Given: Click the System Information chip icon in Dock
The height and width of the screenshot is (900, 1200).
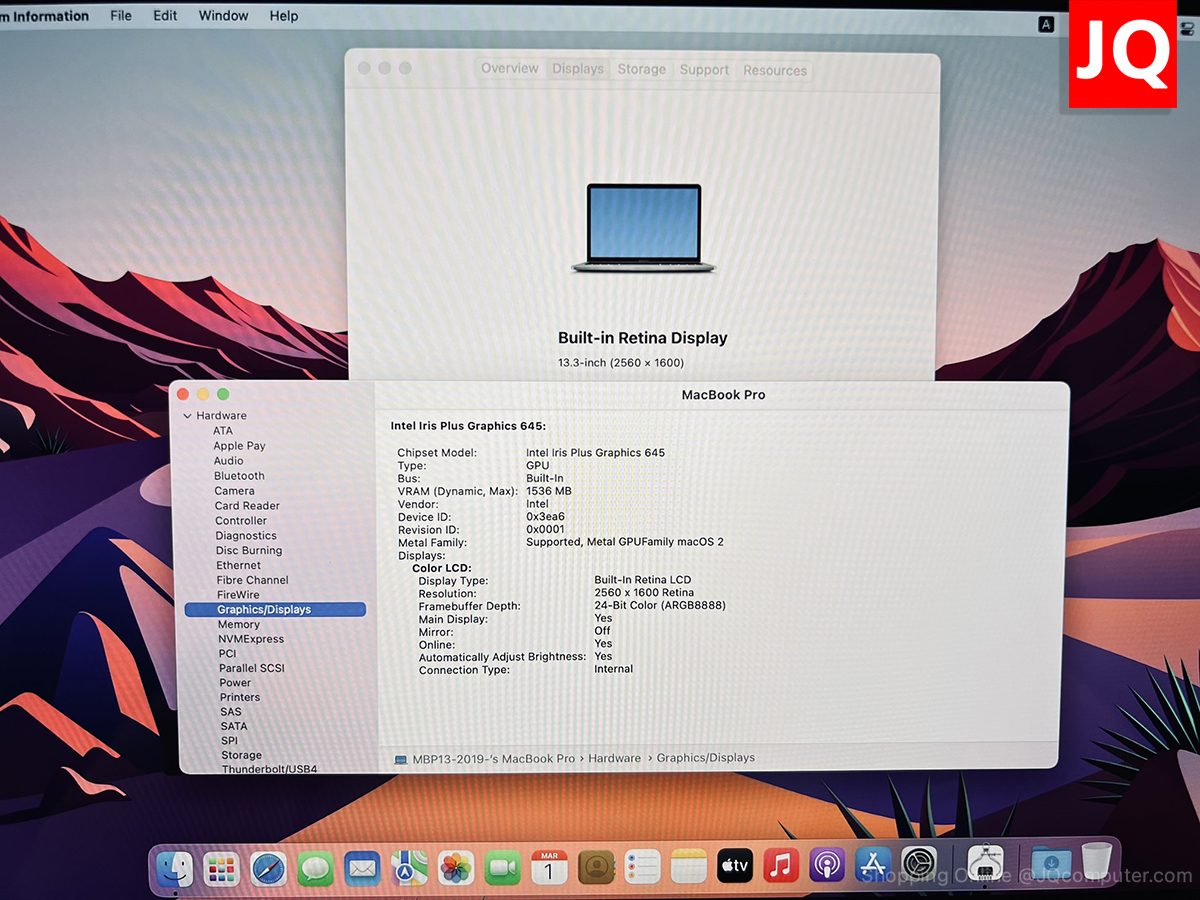Looking at the screenshot, I should pos(986,864).
